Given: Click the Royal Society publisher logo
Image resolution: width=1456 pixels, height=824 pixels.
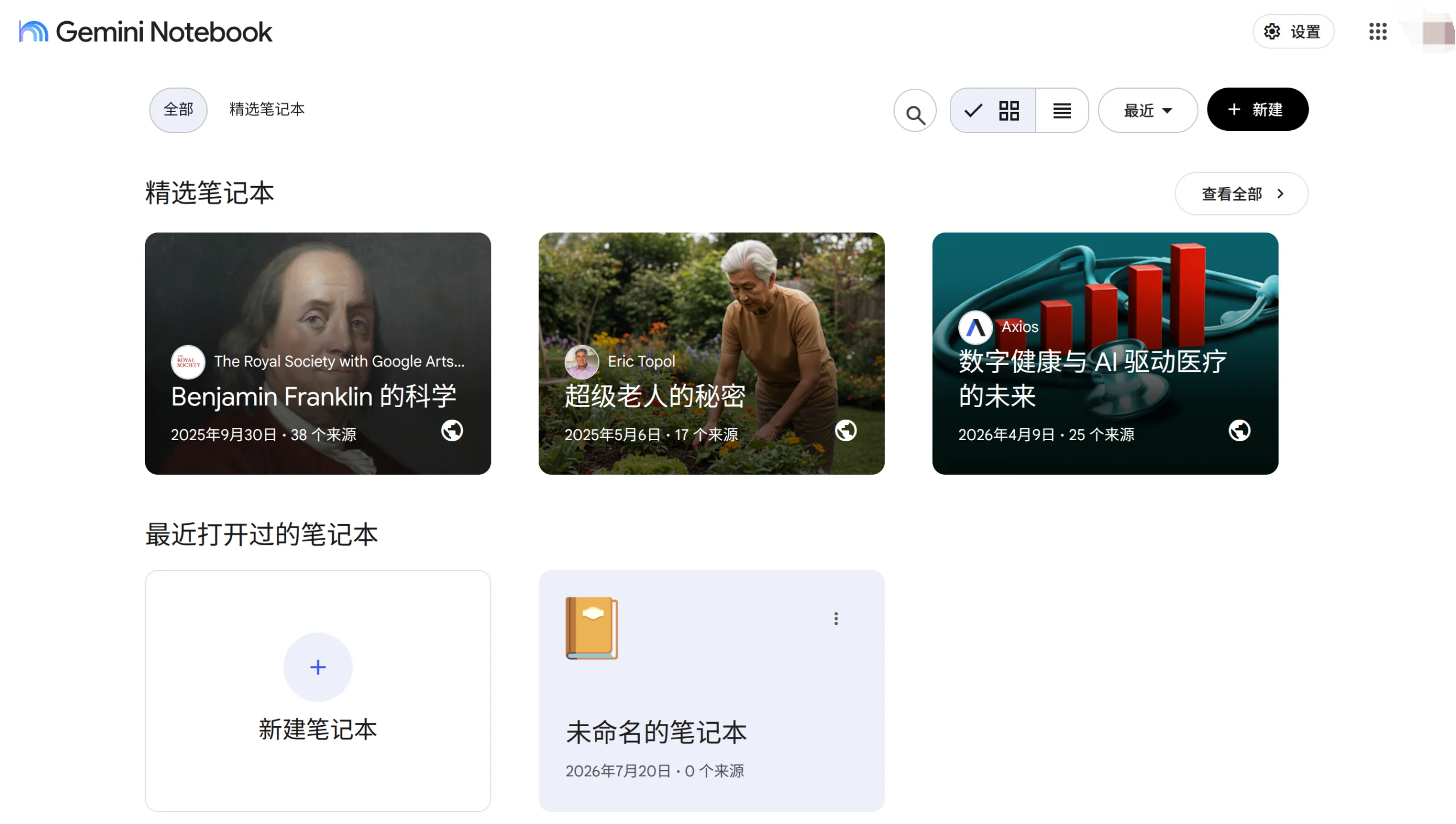Looking at the screenshot, I should tap(188, 362).
